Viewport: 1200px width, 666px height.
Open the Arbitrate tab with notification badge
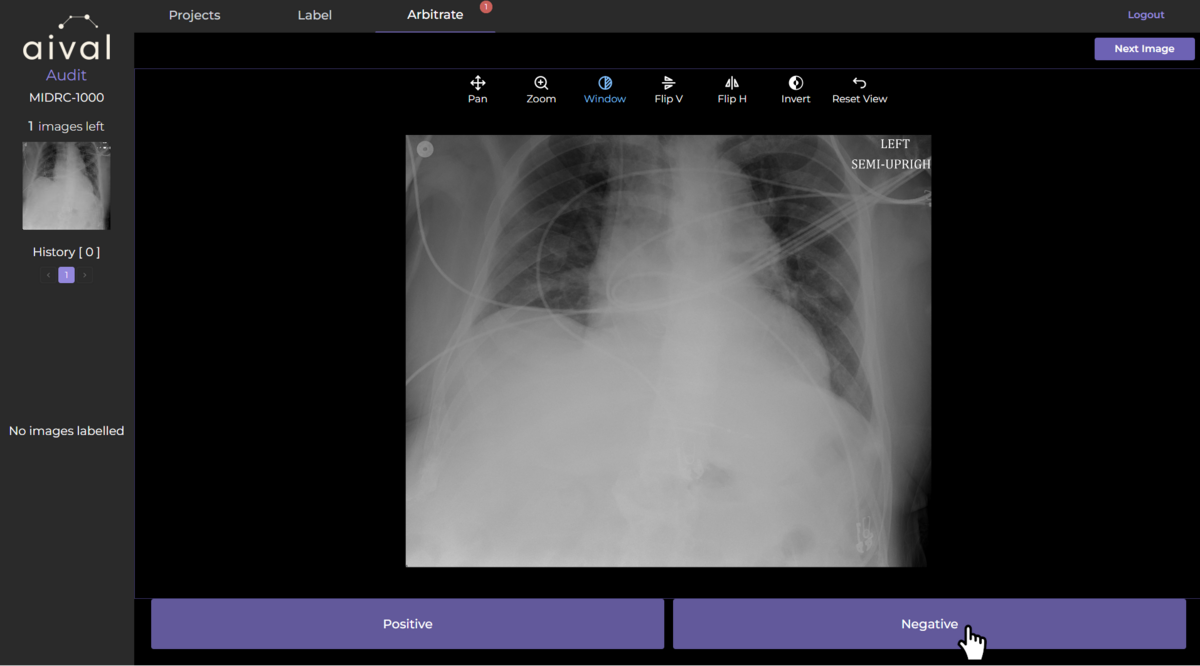coord(435,15)
